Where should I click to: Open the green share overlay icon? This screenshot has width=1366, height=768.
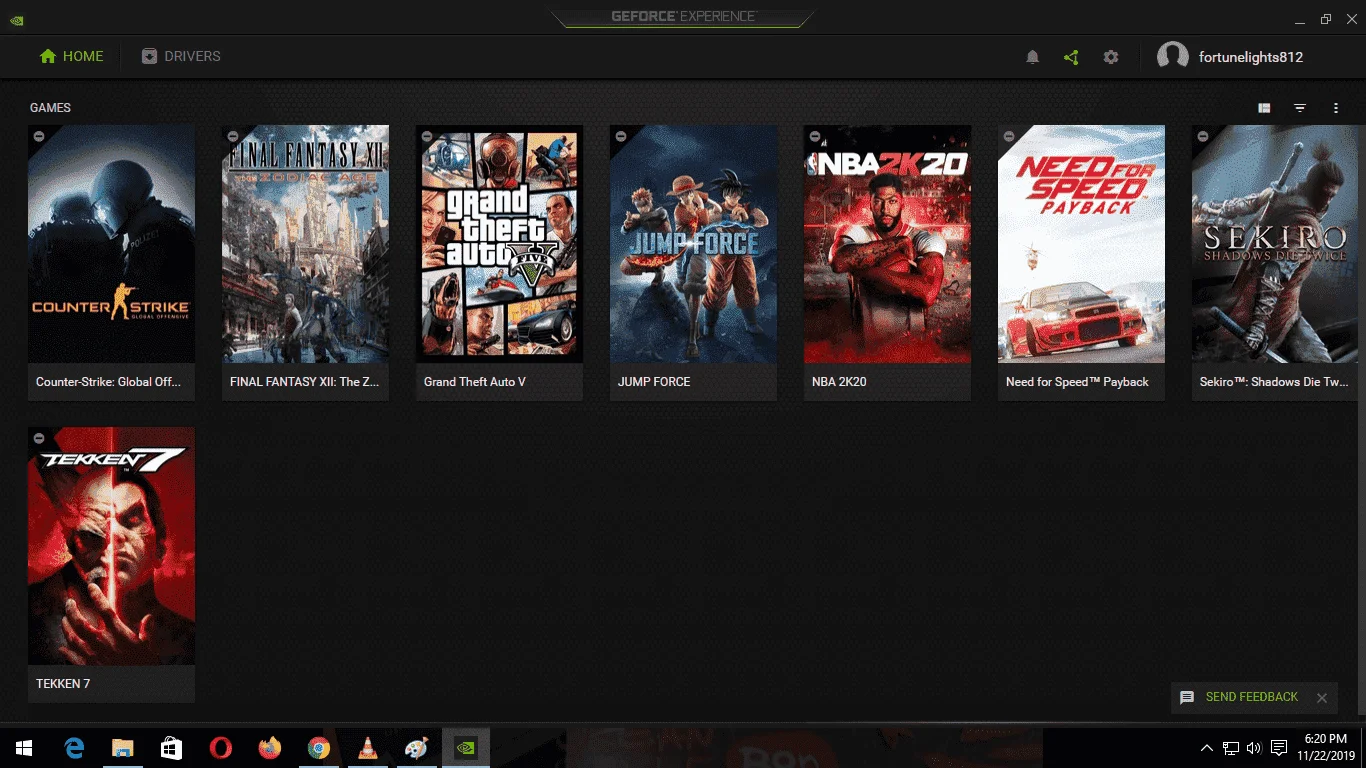tap(1071, 57)
